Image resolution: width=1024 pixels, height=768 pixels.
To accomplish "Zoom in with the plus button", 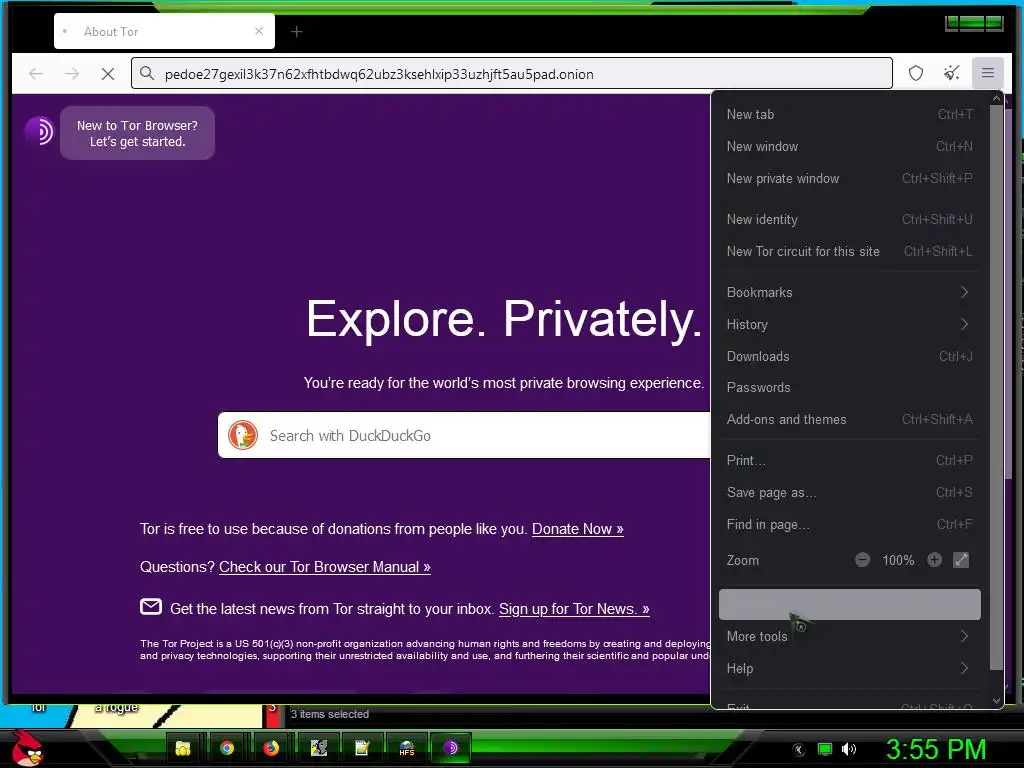I will coord(935,560).
